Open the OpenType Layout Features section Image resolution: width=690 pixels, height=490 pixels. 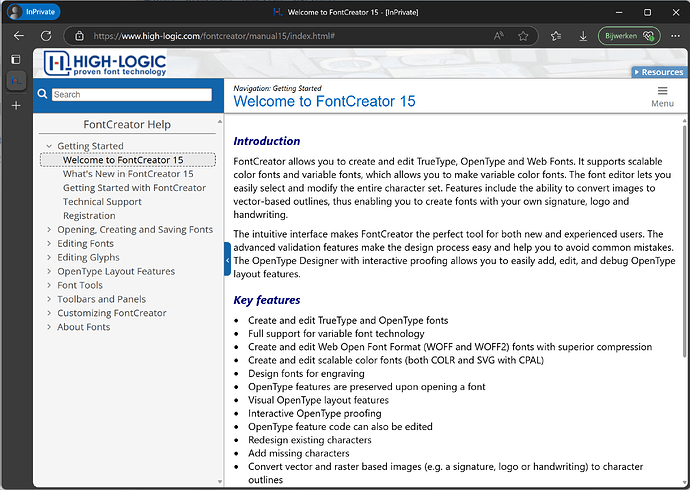click(116, 271)
